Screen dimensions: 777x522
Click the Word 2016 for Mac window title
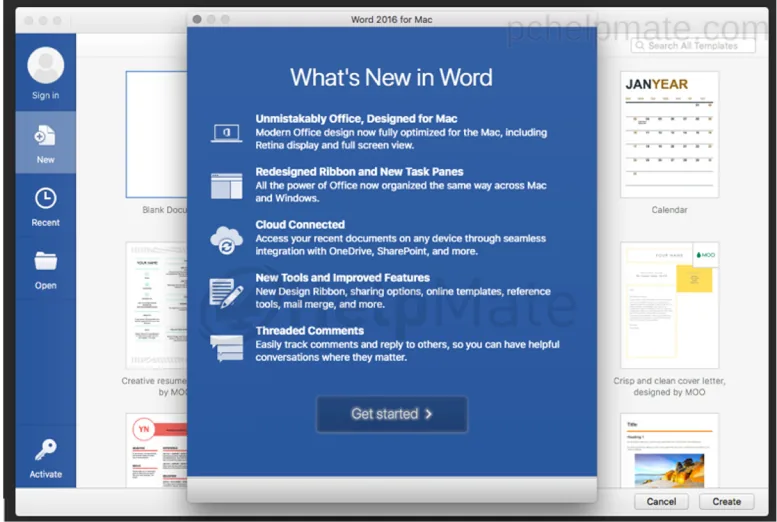pyautogui.click(x=391, y=19)
